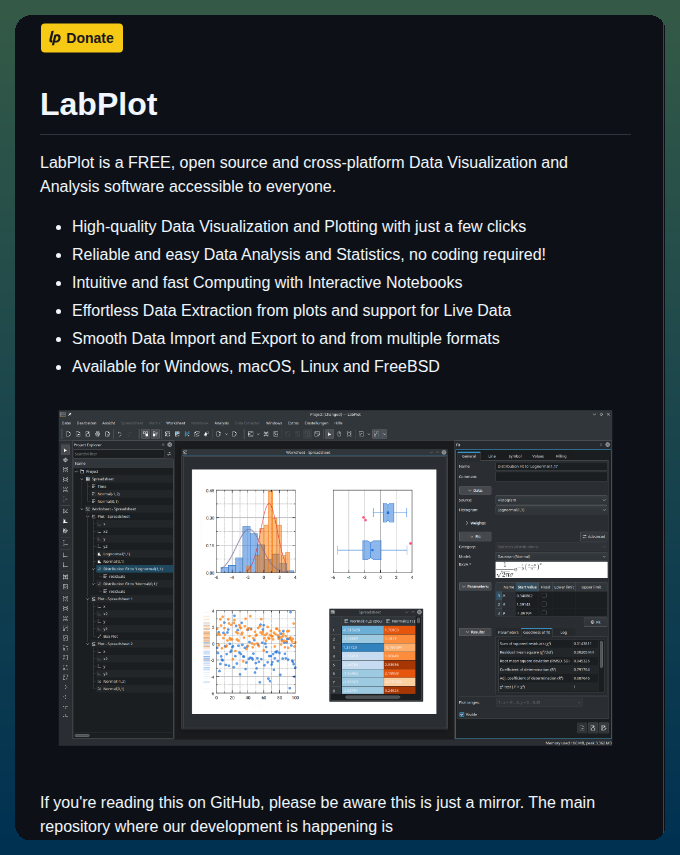Open the Source dropdown showing Histogram
The height and width of the screenshot is (855, 680).
pos(551,500)
